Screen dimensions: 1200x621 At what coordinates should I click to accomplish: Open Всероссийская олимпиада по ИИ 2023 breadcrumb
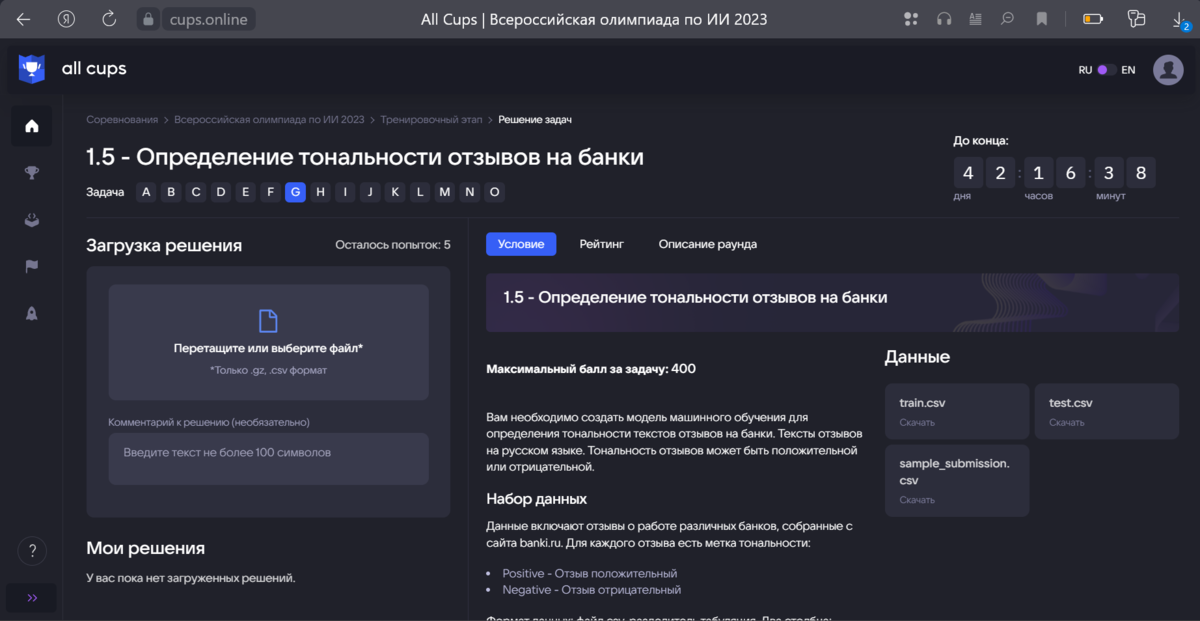click(x=269, y=120)
